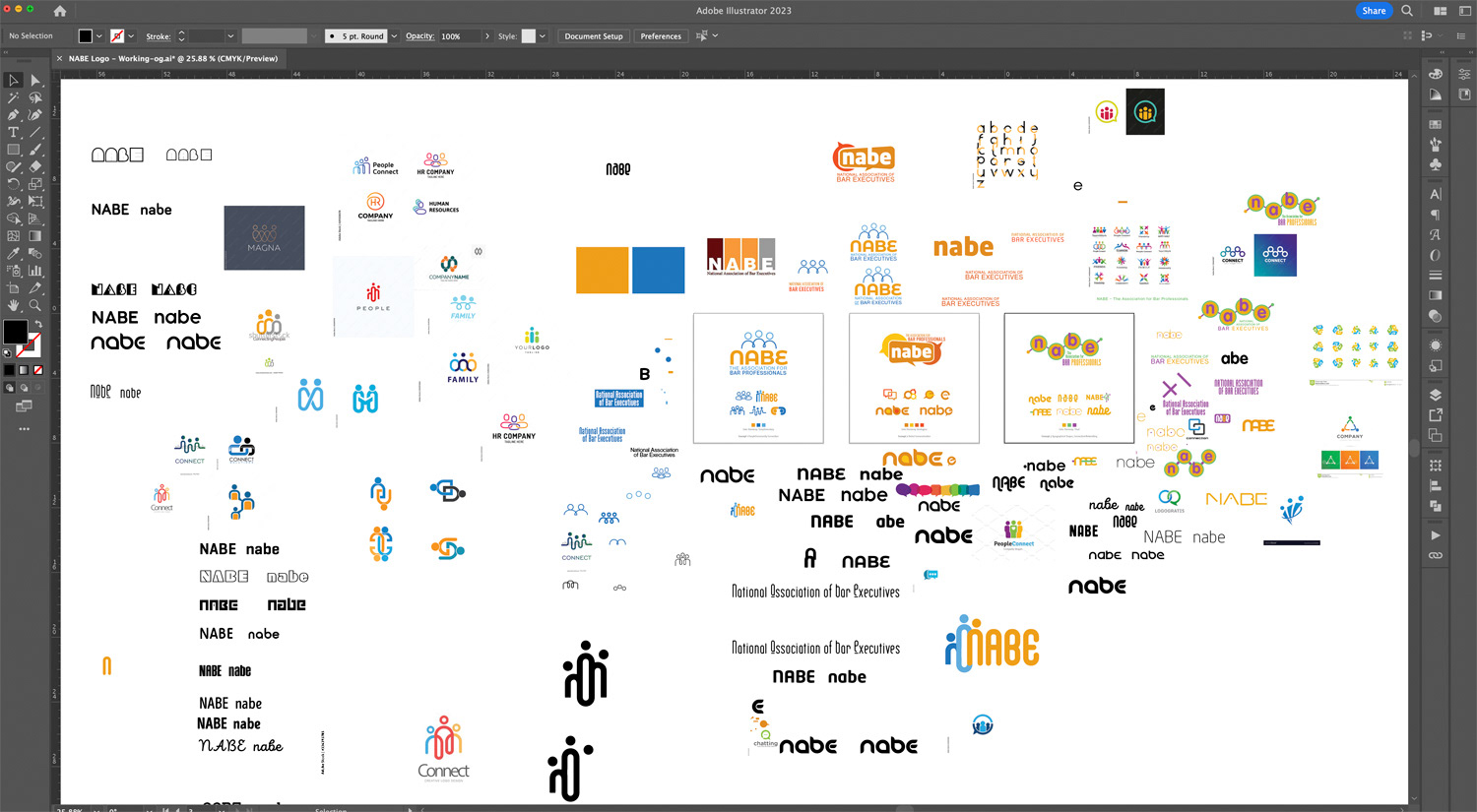Image resolution: width=1477 pixels, height=812 pixels.
Task: Edit the Opacity 100% field
Action: (459, 36)
